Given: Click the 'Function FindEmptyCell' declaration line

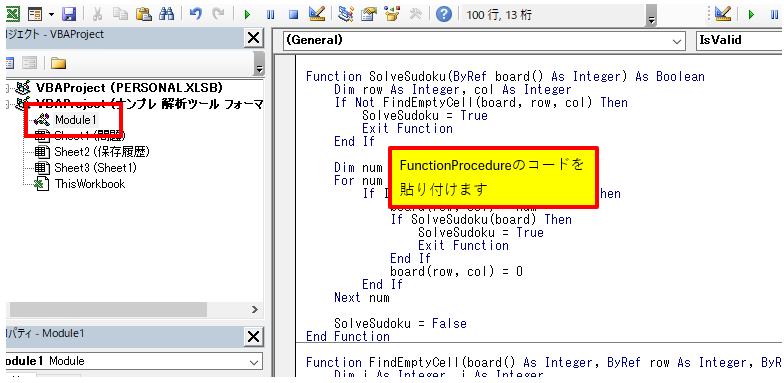Looking at the screenshot, I should pos(544,362).
